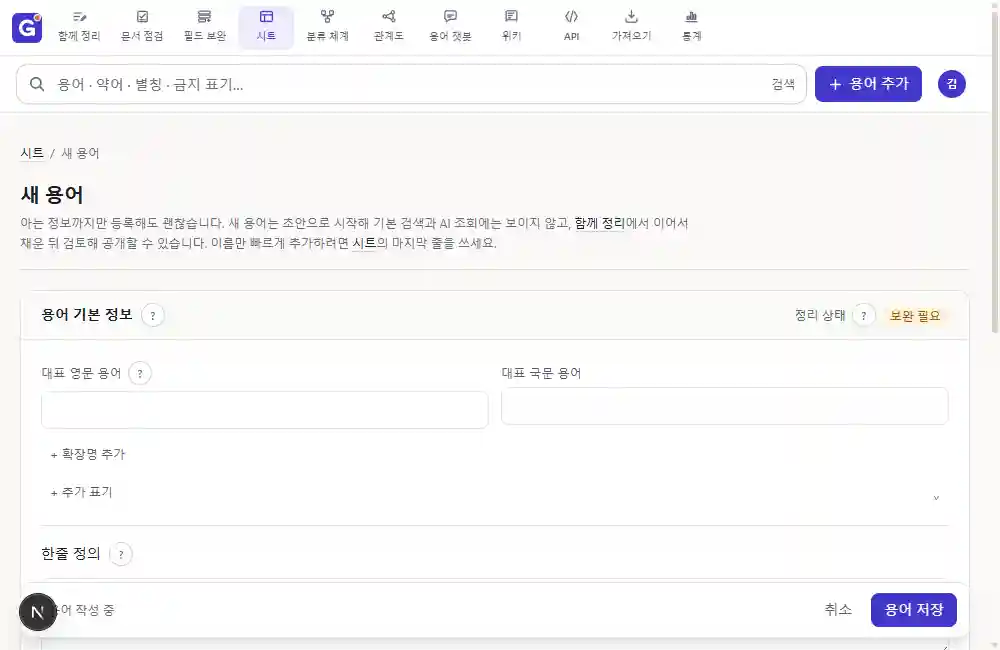Go to the 위키 page

point(511,27)
